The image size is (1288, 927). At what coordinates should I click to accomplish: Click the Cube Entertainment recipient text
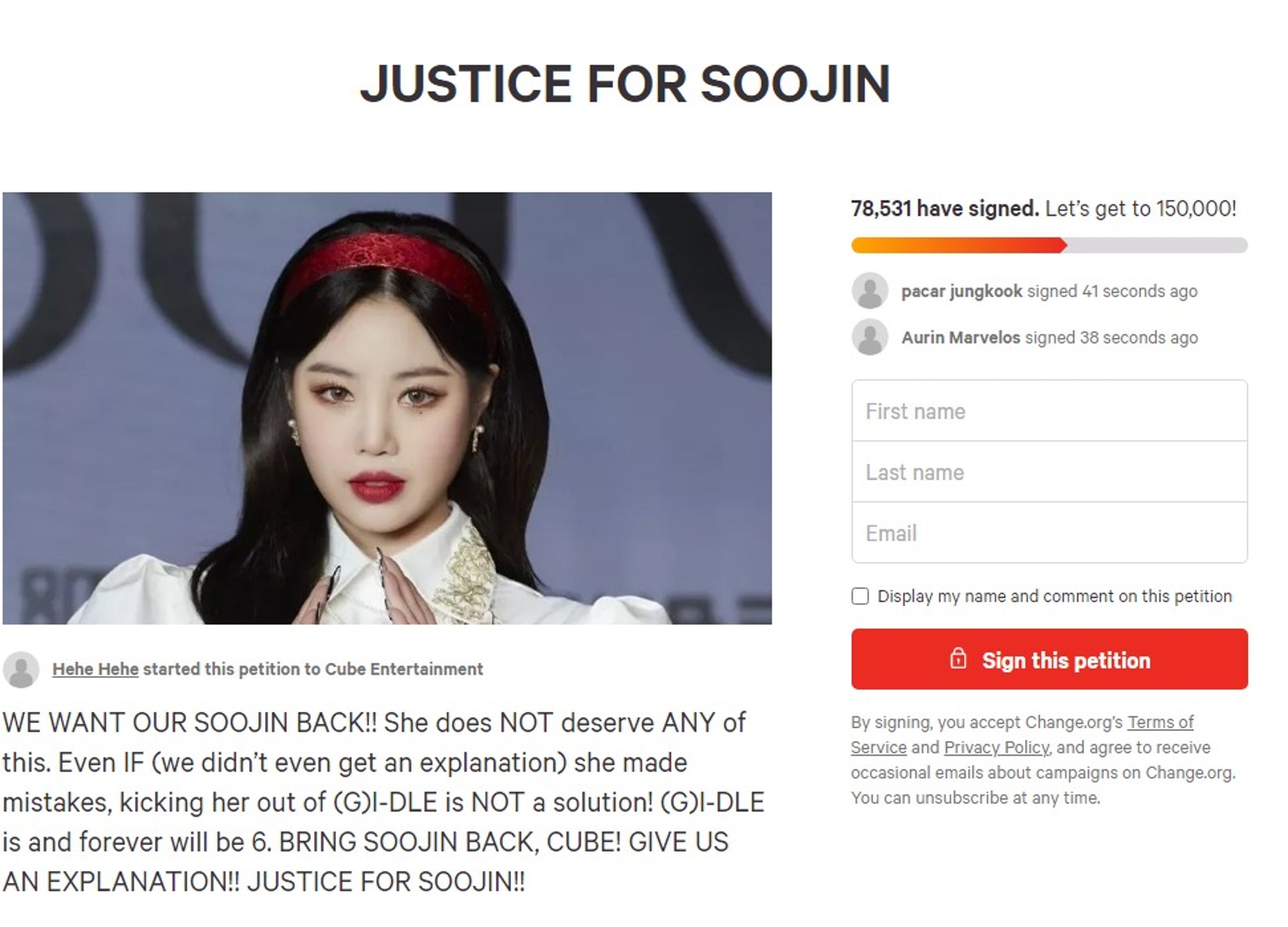point(403,669)
